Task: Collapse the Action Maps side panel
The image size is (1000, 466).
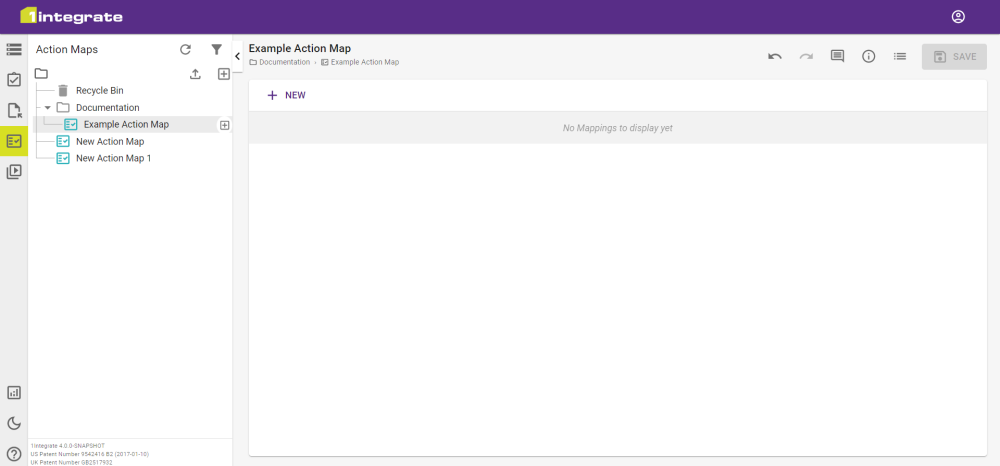Action: [x=237, y=57]
